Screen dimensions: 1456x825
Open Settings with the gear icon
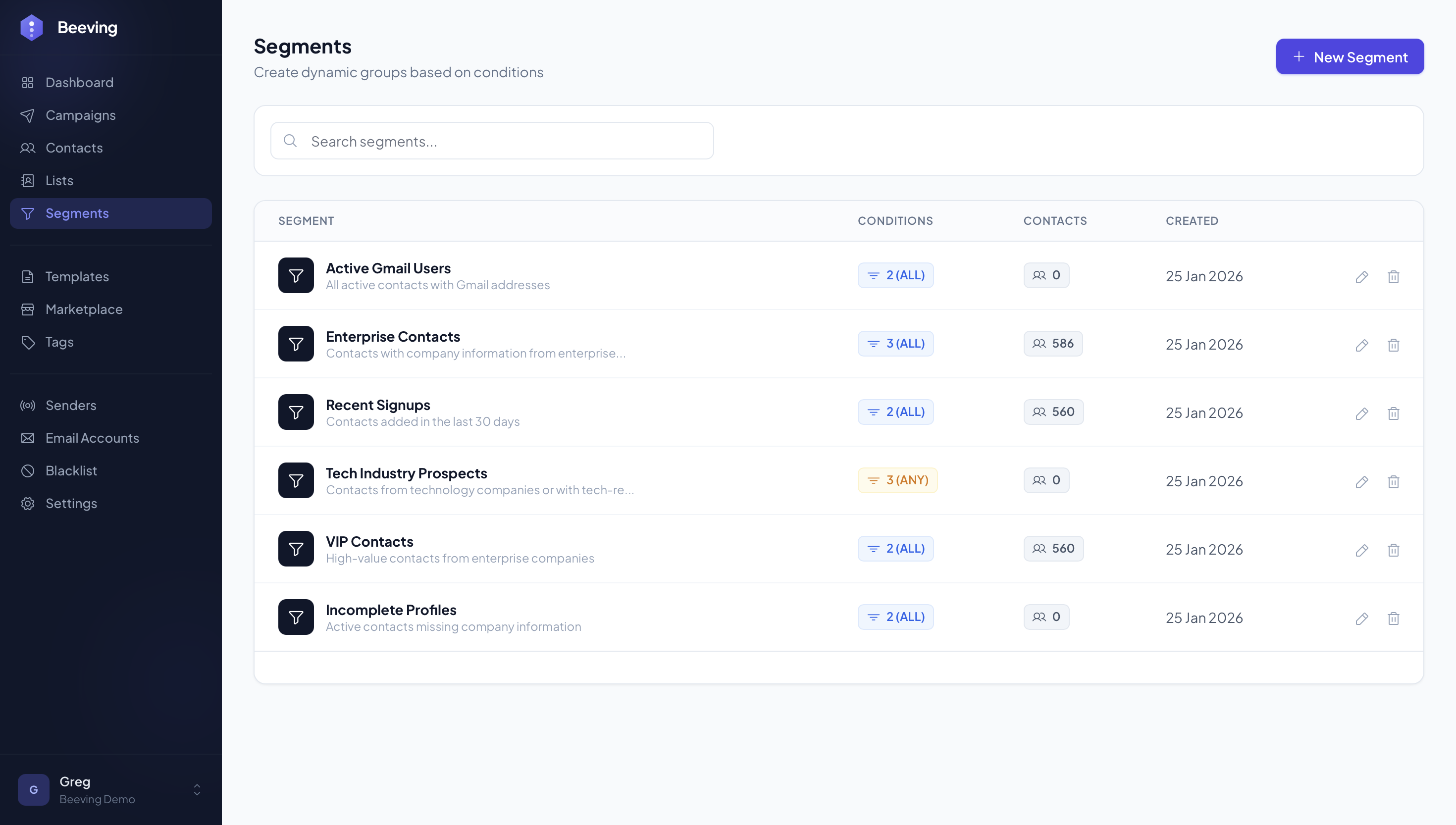click(x=28, y=503)
